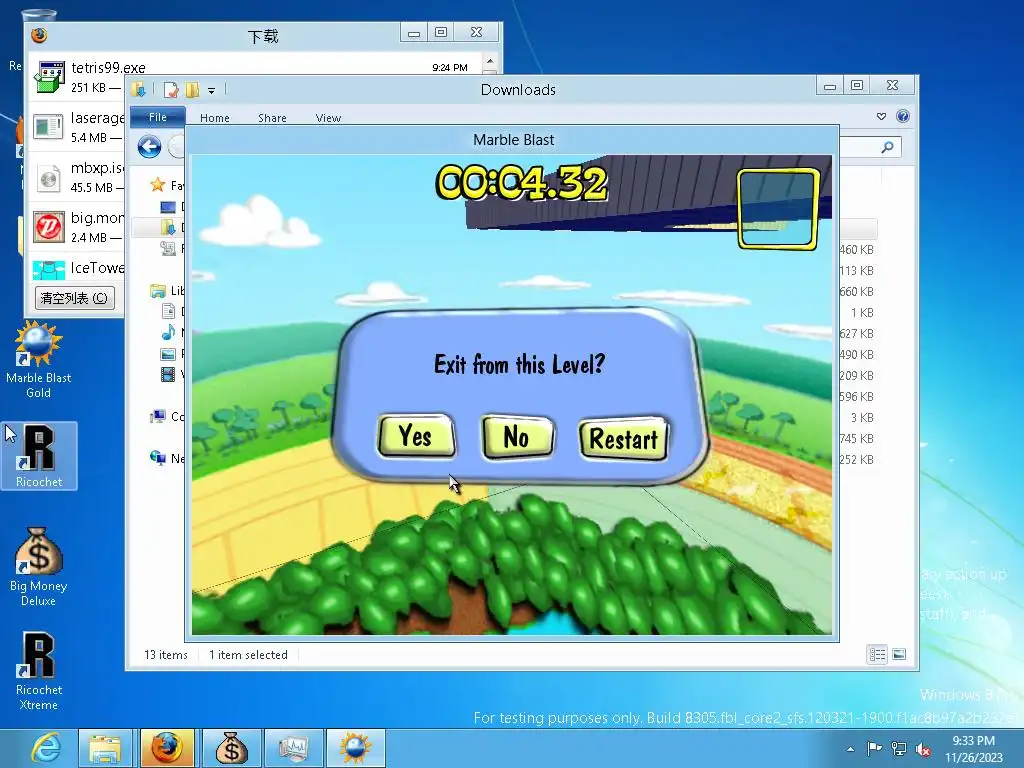Screen dimensions: 1024x768
Task: Open the network tray icon
Action: click(899, 748)
